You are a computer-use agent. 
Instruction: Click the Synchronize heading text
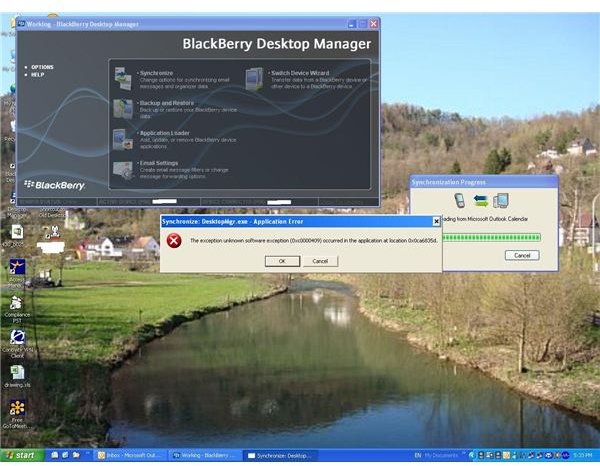(156, 73)
